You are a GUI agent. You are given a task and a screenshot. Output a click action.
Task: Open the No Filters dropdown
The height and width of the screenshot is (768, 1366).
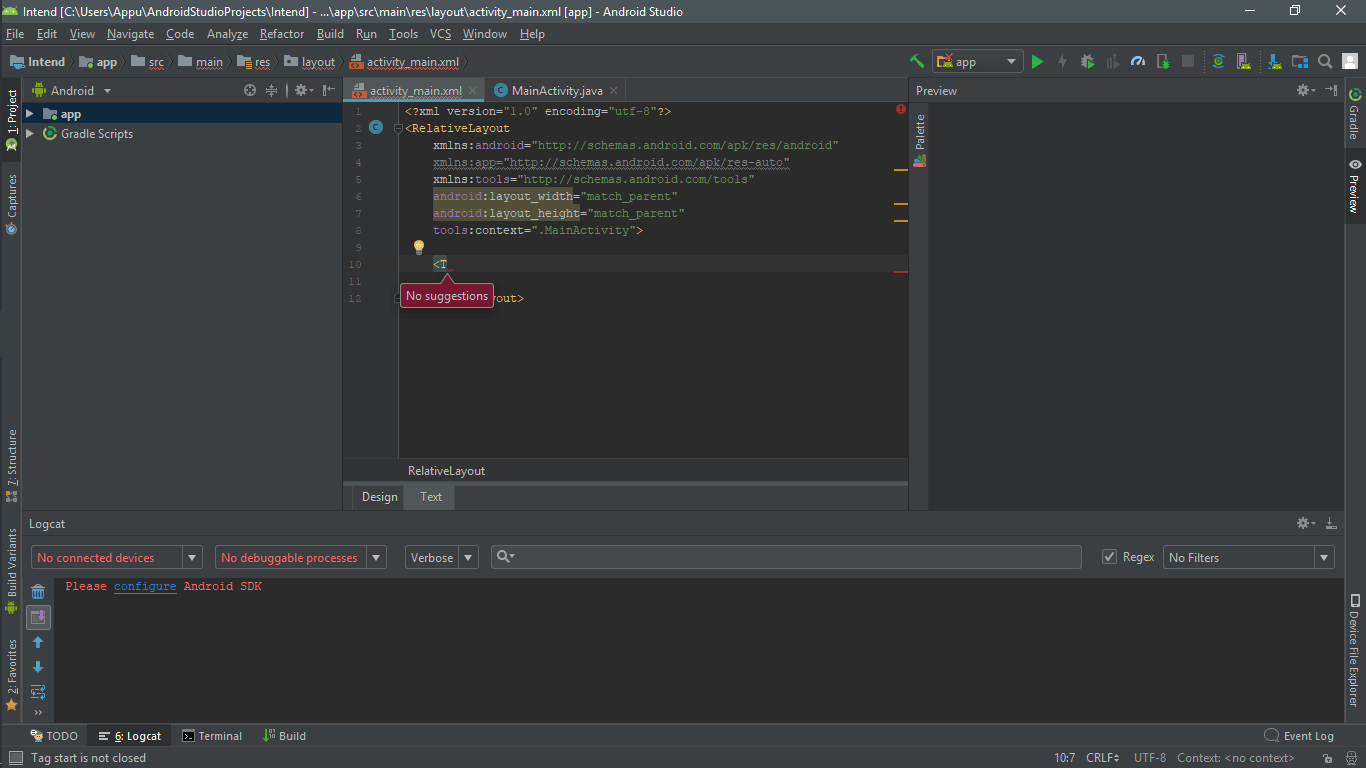point(1322,557)
